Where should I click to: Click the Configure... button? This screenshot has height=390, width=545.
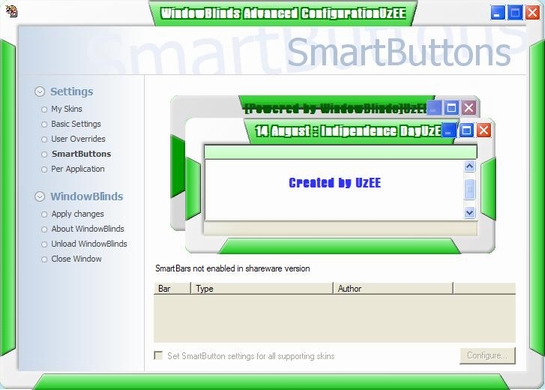click(487, 356)
